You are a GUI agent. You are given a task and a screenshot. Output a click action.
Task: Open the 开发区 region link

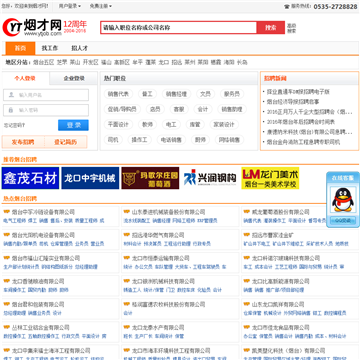[91, 62]
